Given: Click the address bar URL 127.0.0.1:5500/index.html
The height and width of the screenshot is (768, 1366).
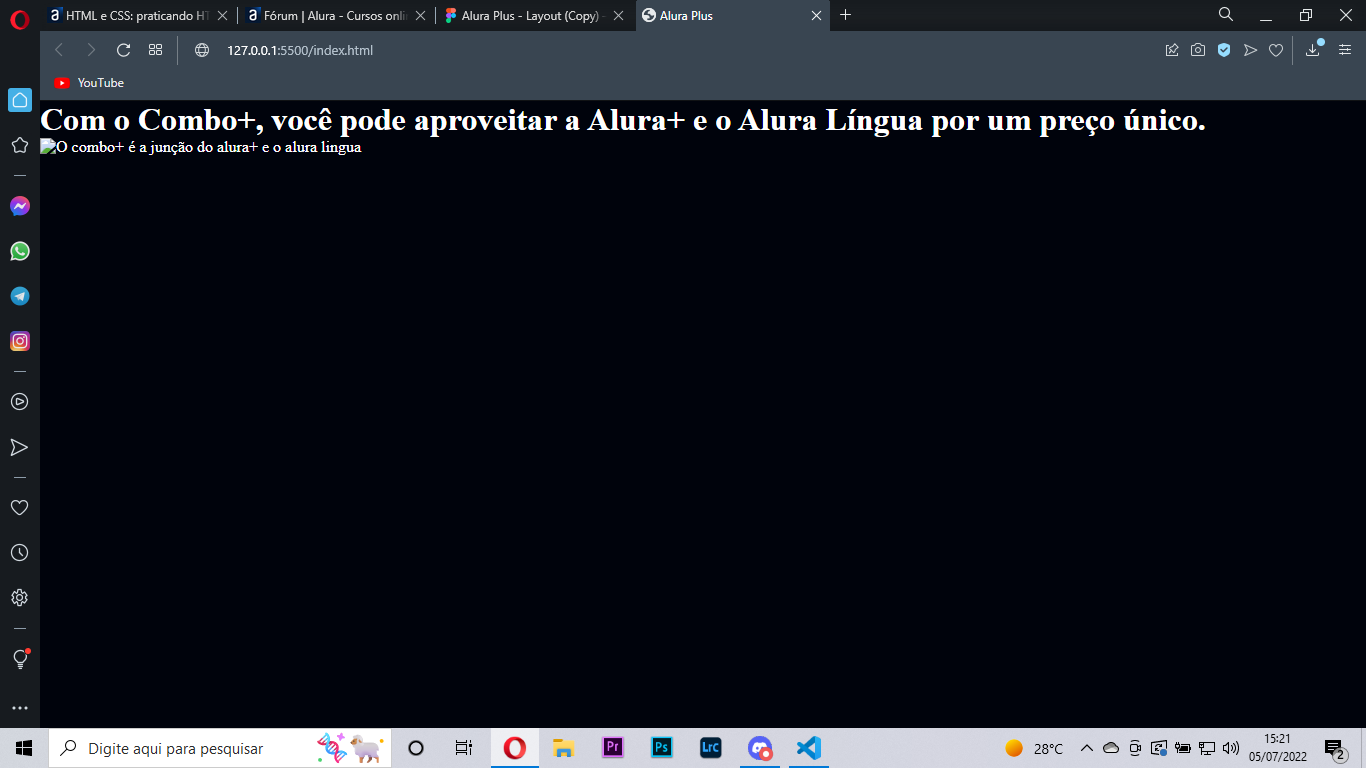Looking at the screenshot, I should click(300, 50).
